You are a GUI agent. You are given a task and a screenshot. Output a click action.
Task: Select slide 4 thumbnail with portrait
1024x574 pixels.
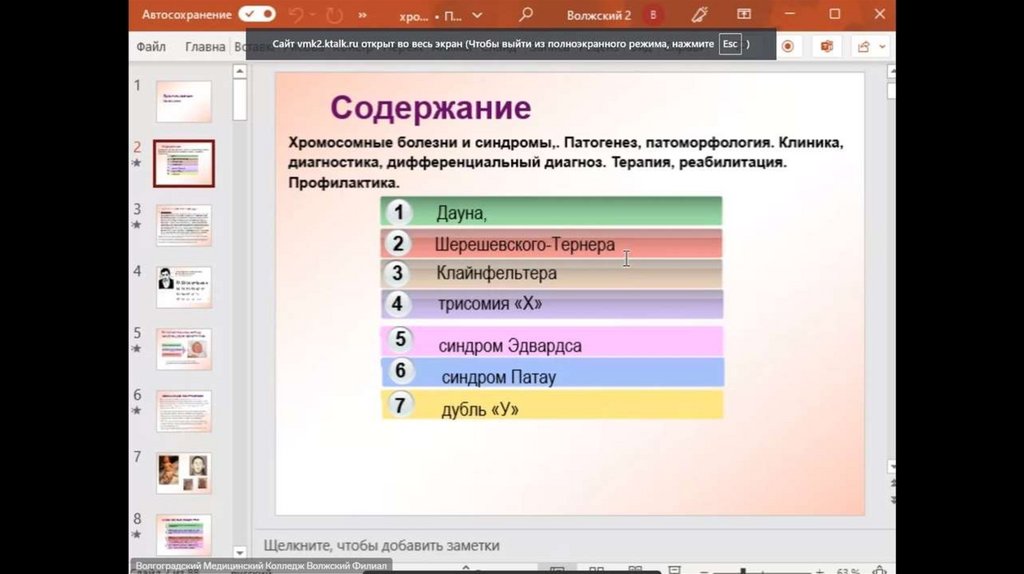coord(183,287)
